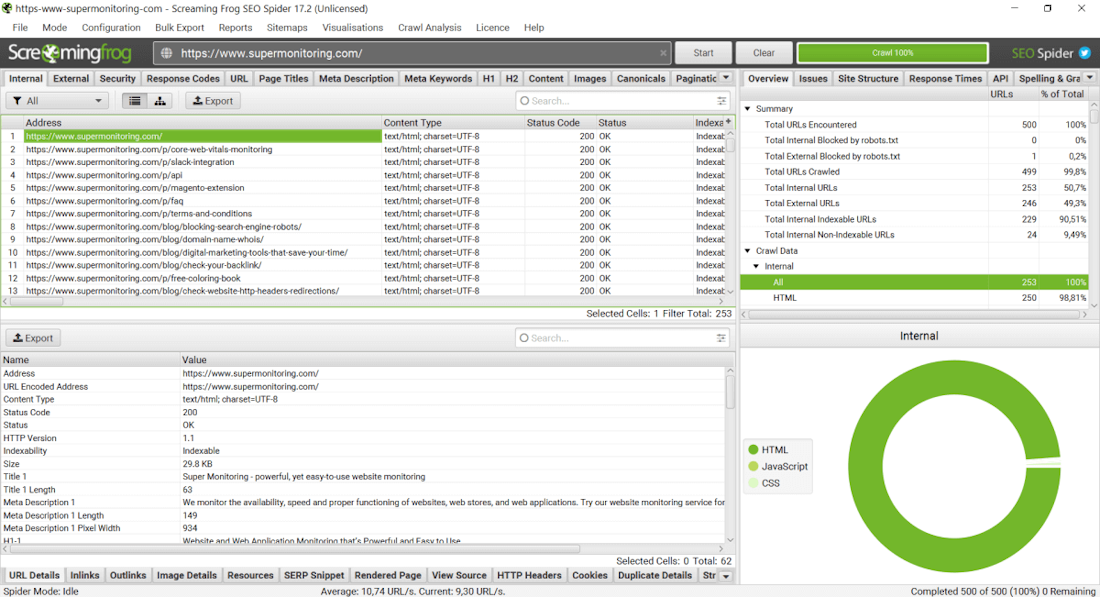The image size is (1100, 597).
Task: Clear the URL bar with X icon
Action: (663, 53)
